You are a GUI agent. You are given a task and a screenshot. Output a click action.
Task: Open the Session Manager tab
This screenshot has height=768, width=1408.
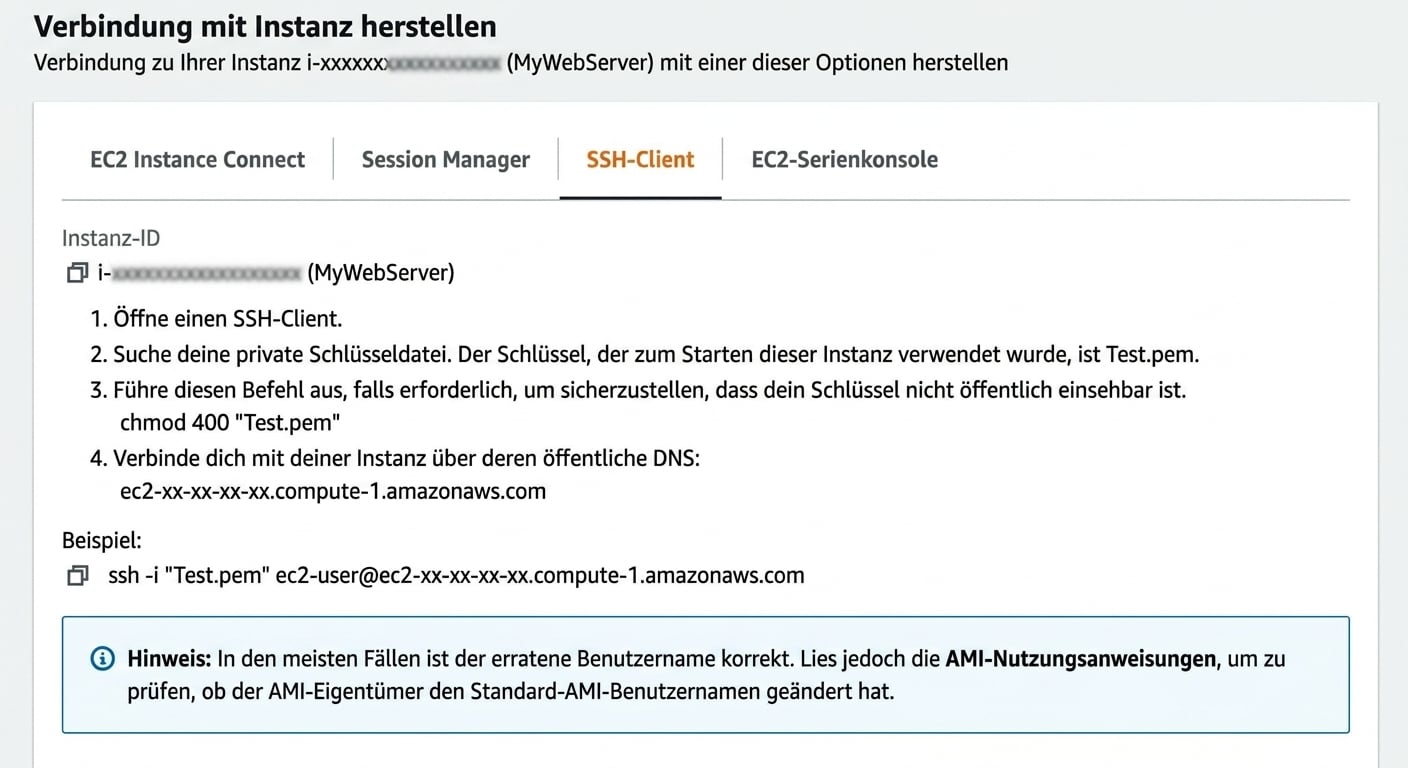click(445, 159)
